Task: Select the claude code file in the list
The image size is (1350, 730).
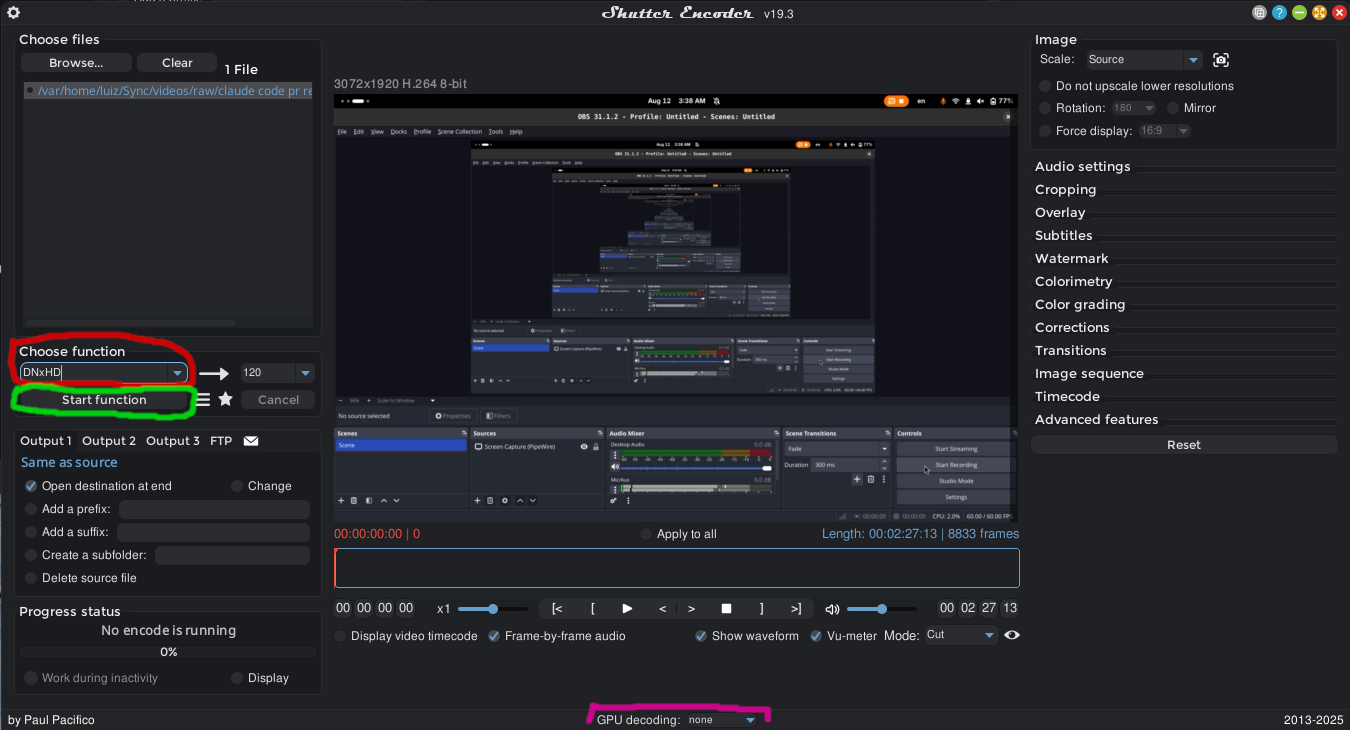Action: (168, 91)
